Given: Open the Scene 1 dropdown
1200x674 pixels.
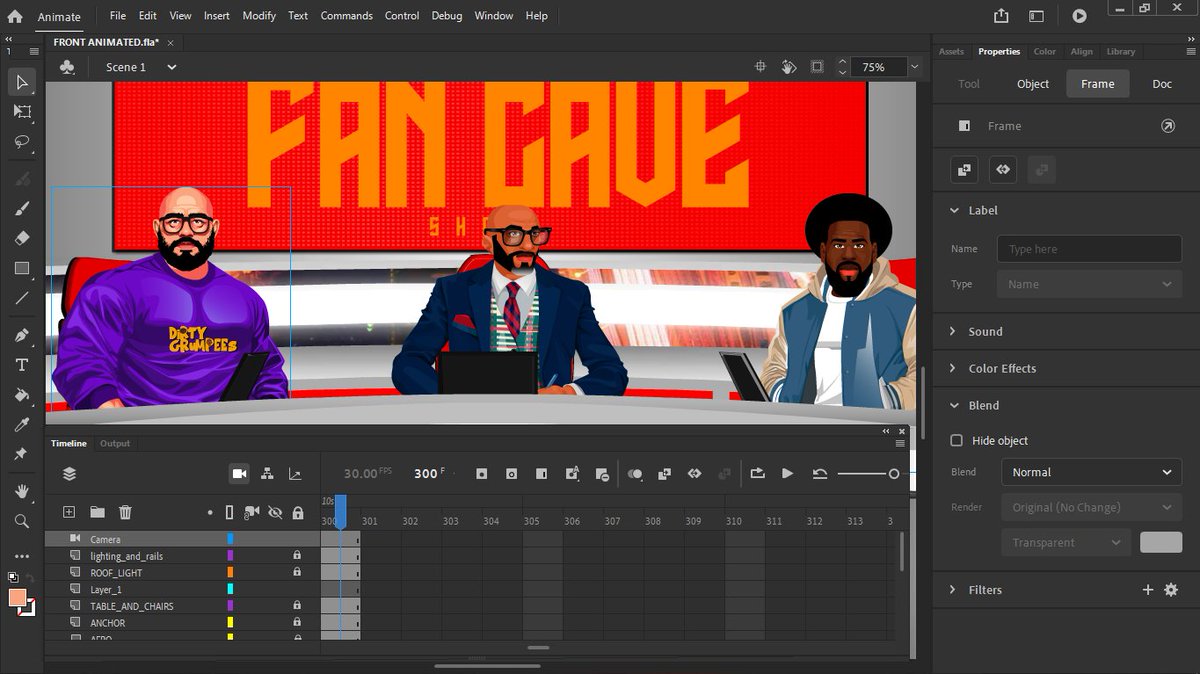Looking at the screenshot, I should 172,67.
